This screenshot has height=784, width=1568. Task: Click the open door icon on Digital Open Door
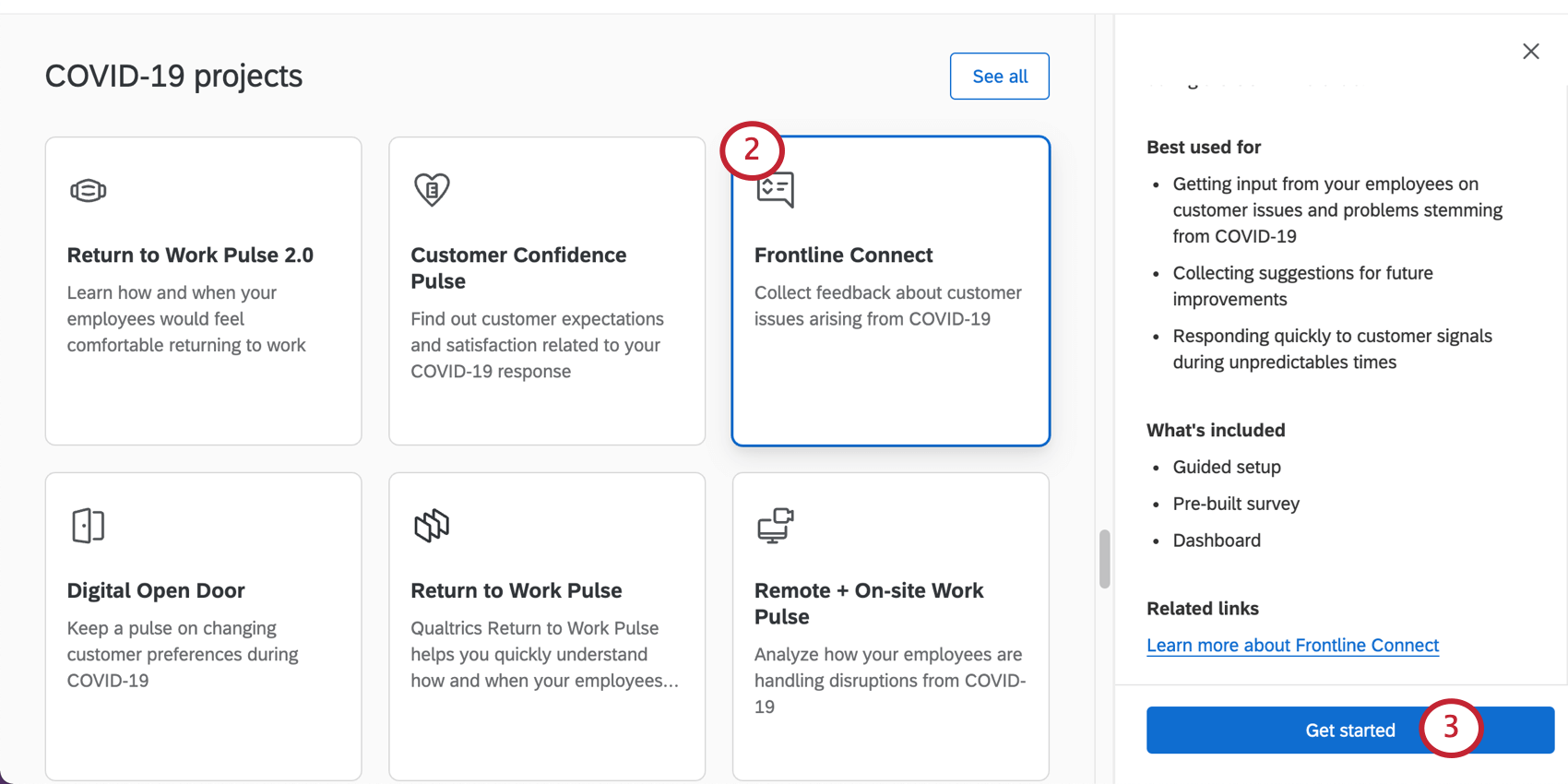[x=89, y=526]
